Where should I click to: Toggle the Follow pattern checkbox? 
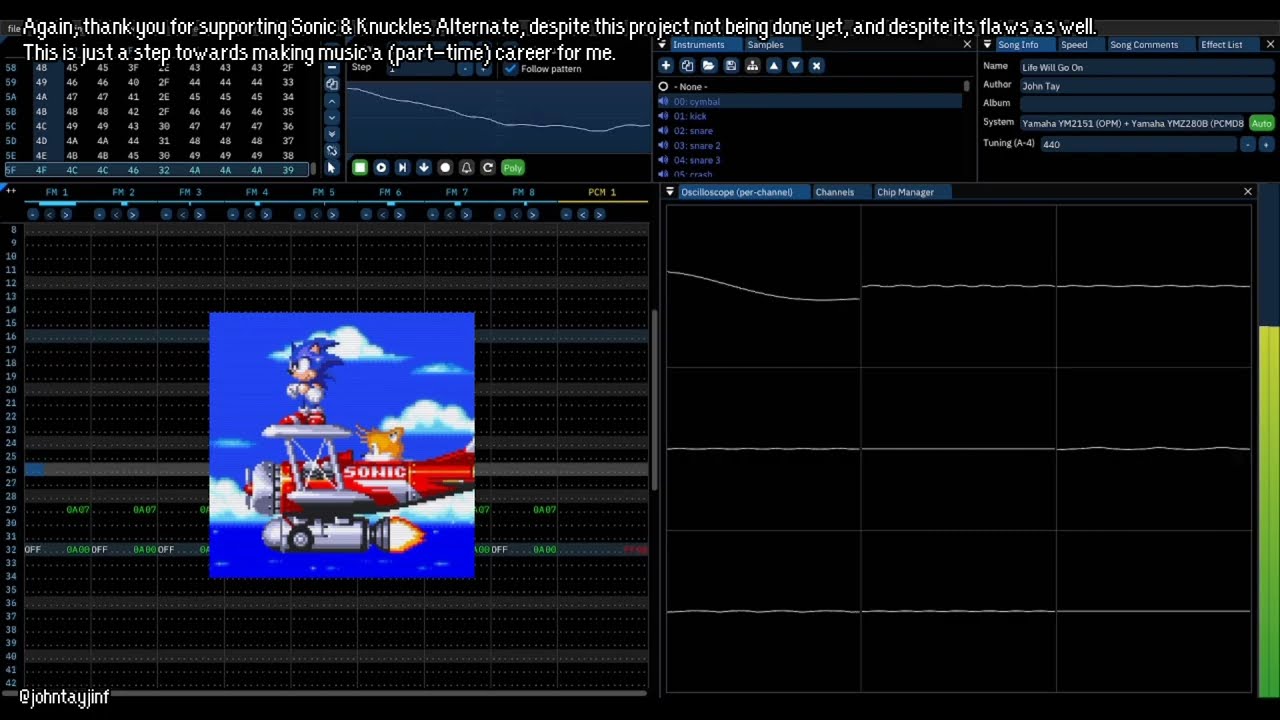click(x=511, y=69)
